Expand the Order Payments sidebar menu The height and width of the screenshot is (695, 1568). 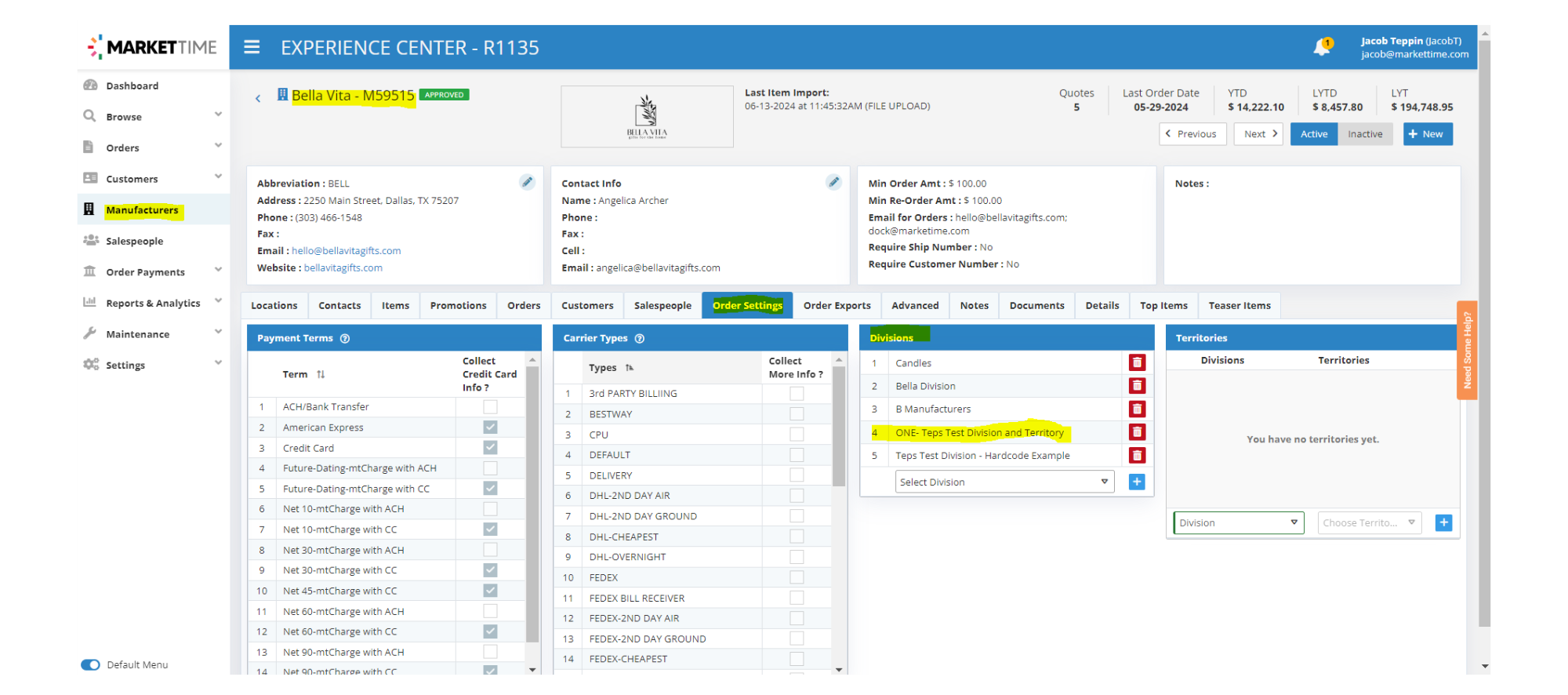218,270
